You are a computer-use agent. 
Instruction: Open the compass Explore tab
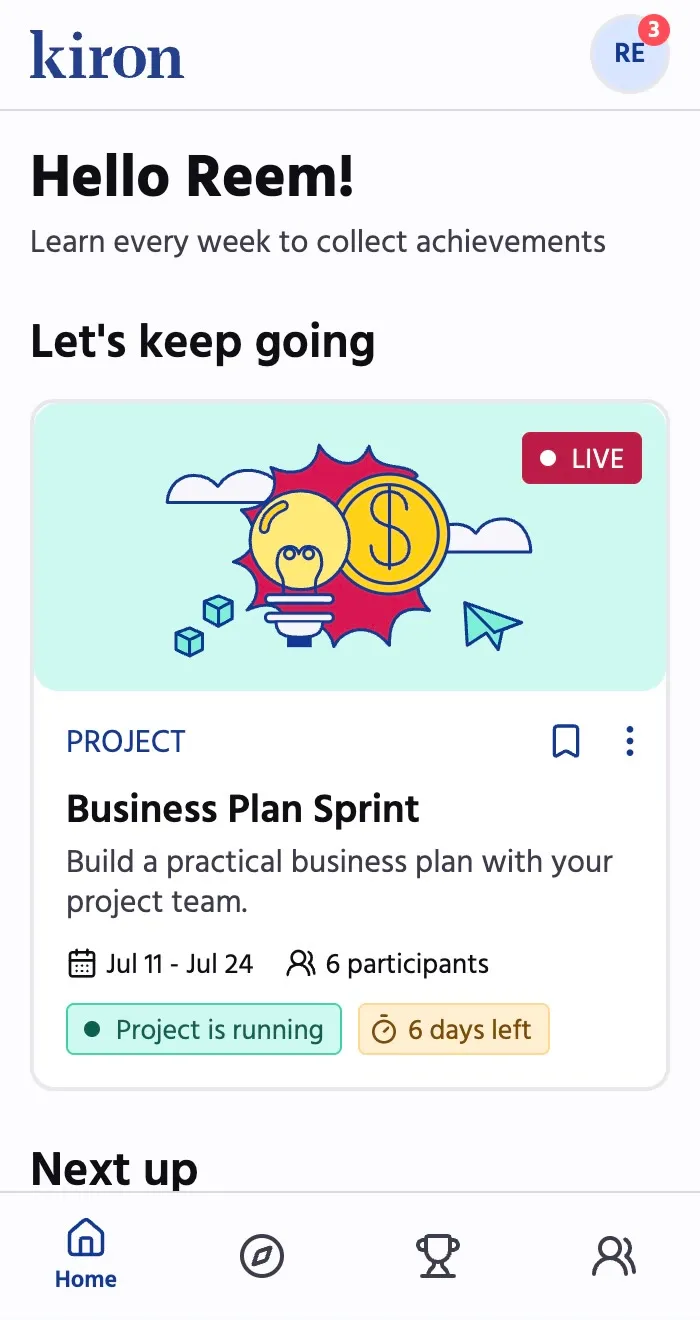pos(262,1256)
